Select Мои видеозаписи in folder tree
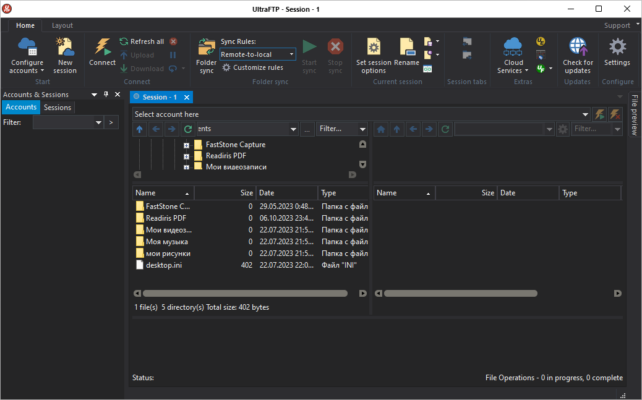 (236, 167)
